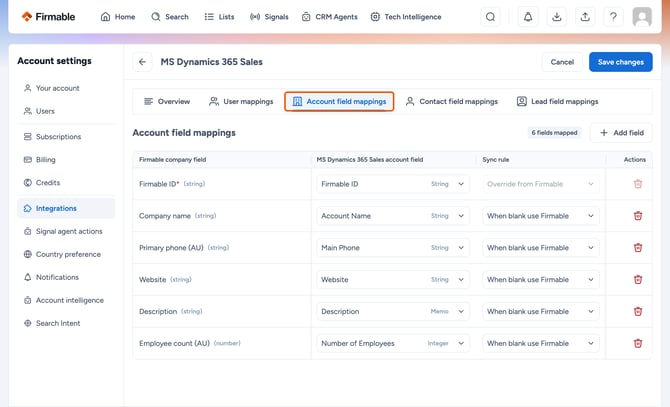
Task: Click the 'Firmable company field' column header
Action: pos(173,159)
